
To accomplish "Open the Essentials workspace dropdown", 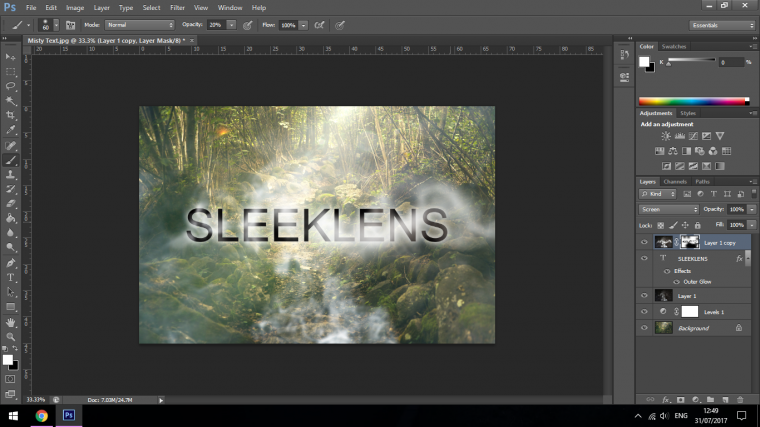I will (722, 25).
